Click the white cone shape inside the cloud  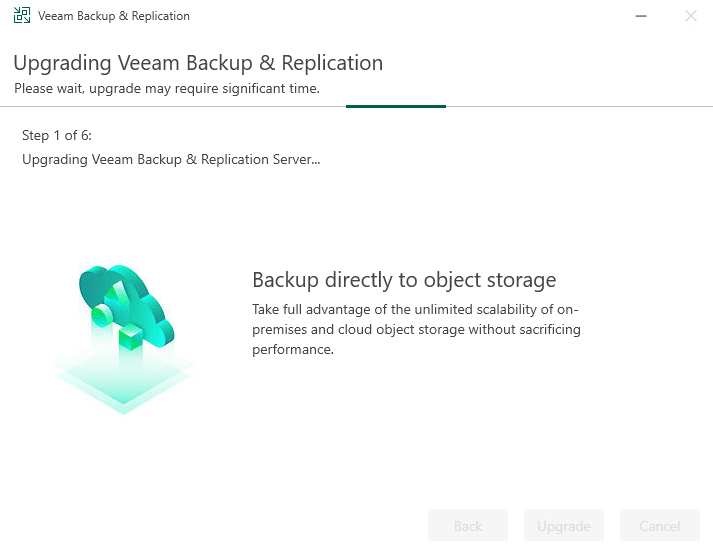click(116, 292)
